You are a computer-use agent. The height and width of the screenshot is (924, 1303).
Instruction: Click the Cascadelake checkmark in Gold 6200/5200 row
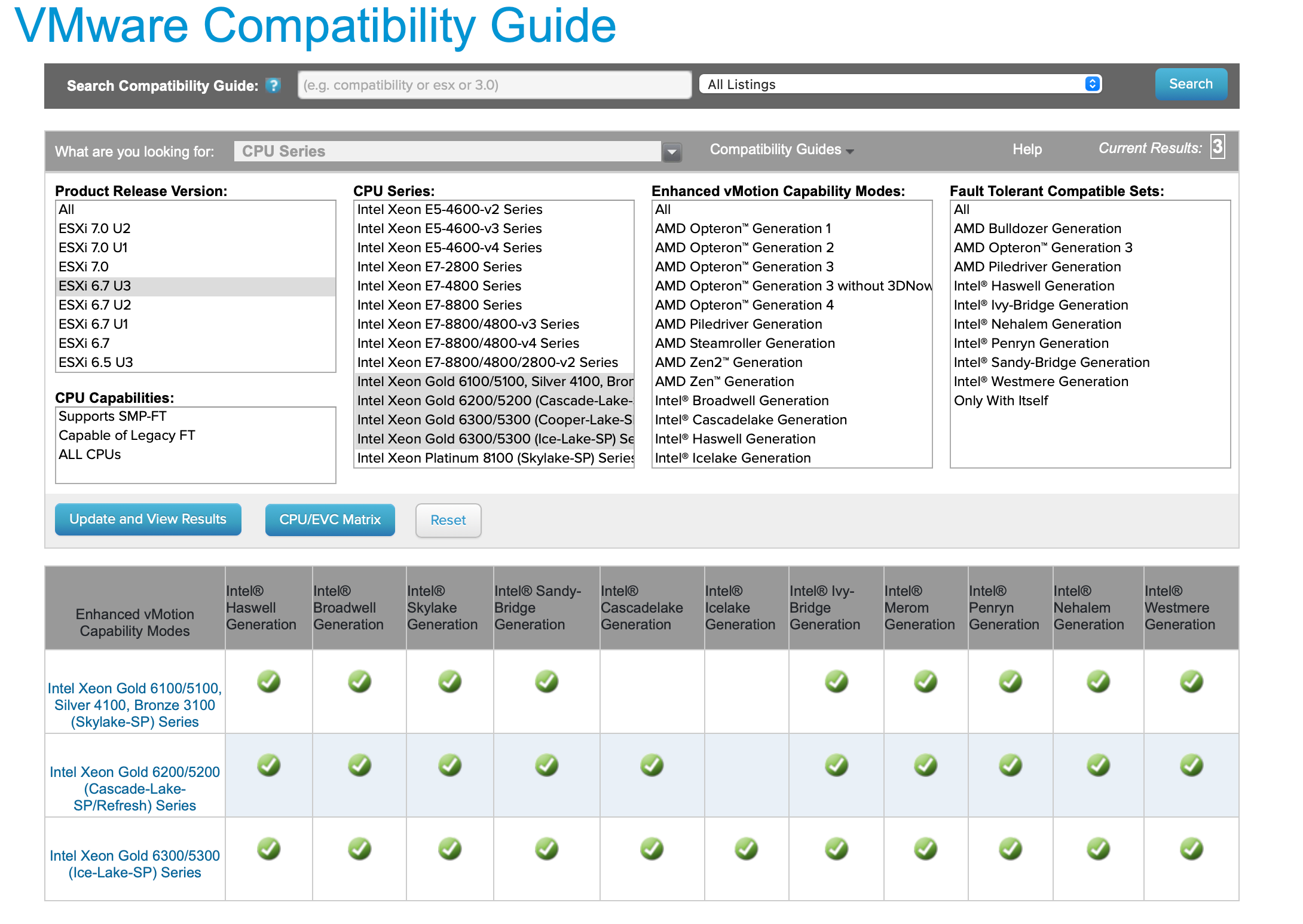tap(652, 765)
